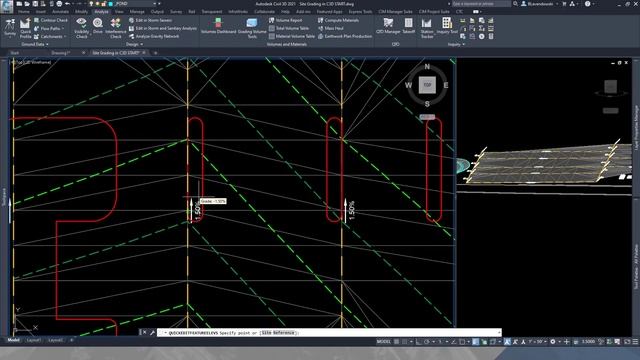
Task: Click the Plot printer icon in the quick access toolbar
Action: point(59,4)
